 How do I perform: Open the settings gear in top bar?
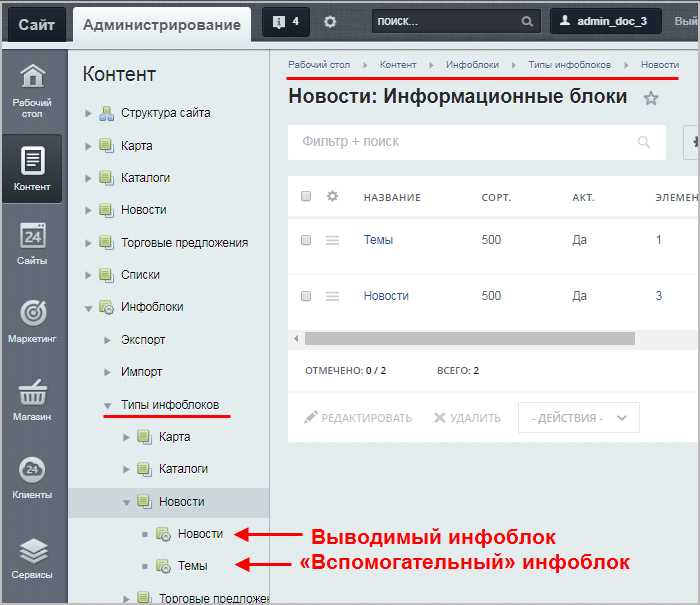[x=330, y=21]
